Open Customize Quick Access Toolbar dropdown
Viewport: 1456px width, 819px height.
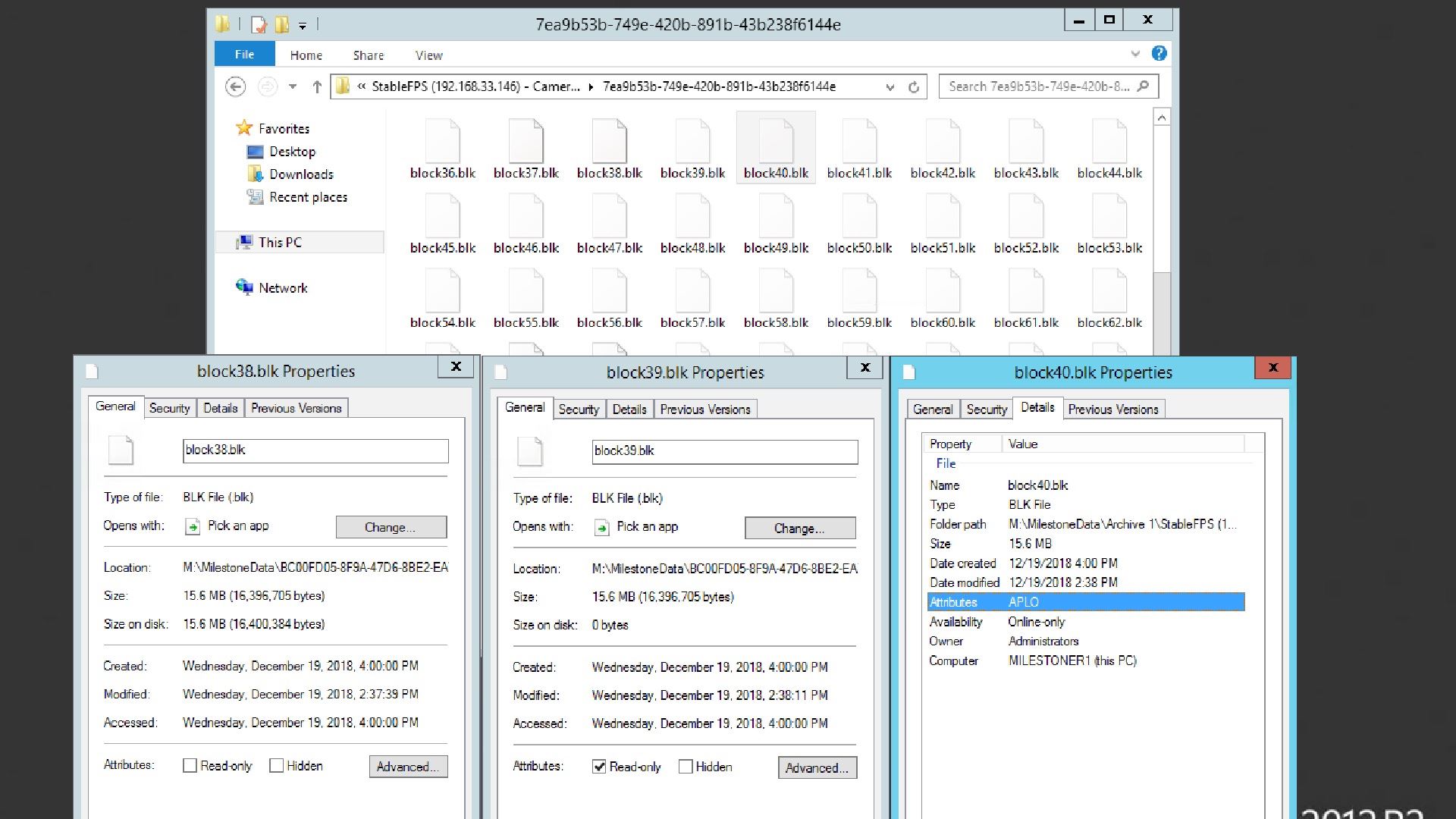click(x=302, y=26)
